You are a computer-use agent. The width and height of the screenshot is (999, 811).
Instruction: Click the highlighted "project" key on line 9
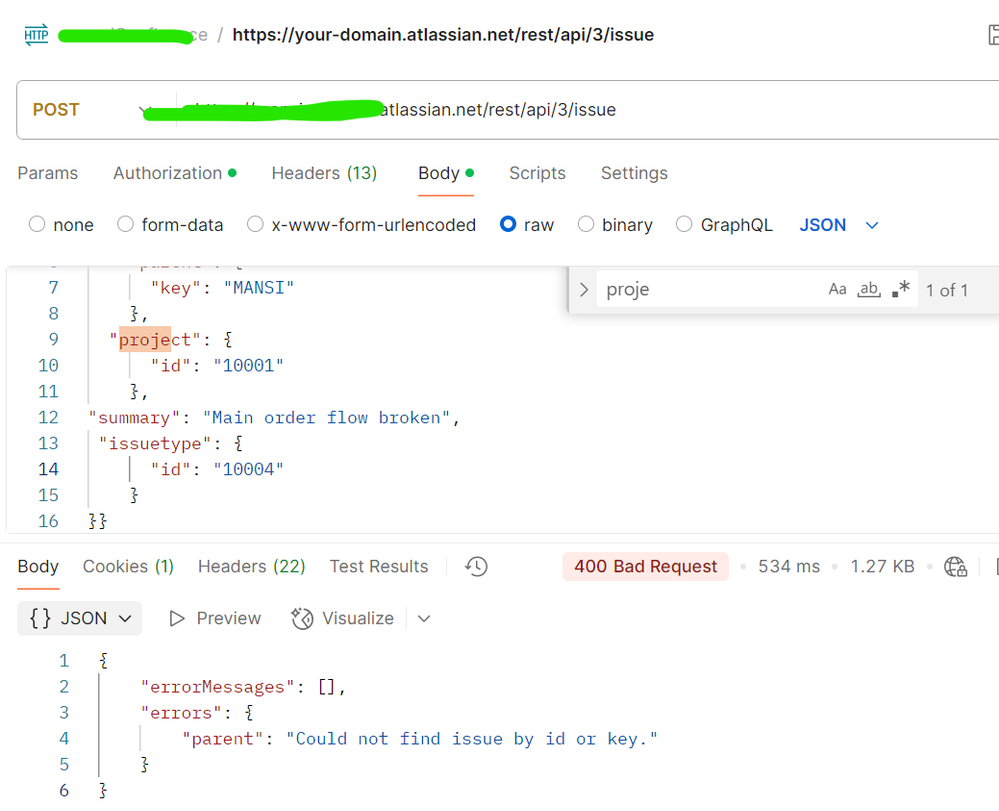(x=155, y=340)
